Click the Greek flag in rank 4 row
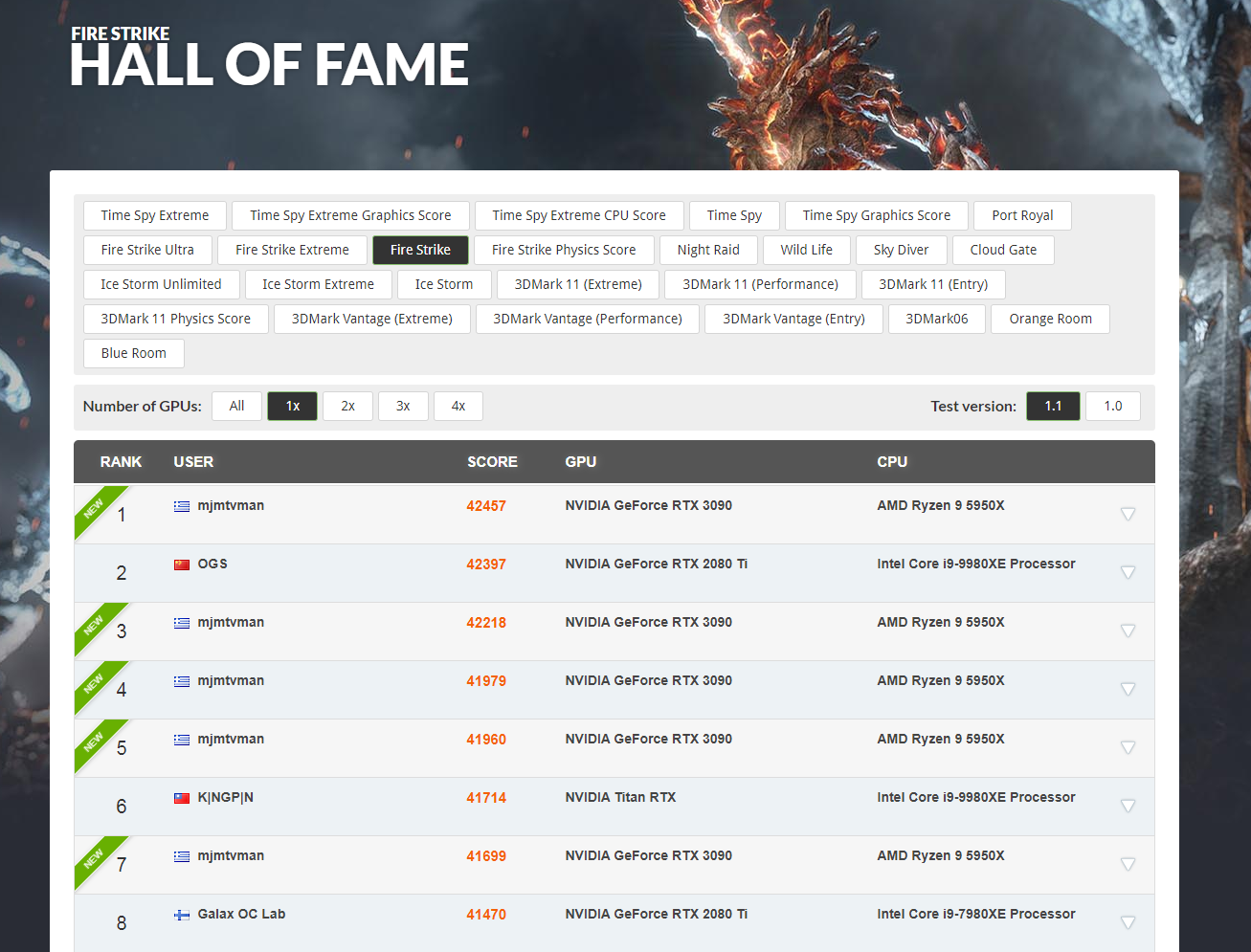1251x952 pixels. click(182, 681)
